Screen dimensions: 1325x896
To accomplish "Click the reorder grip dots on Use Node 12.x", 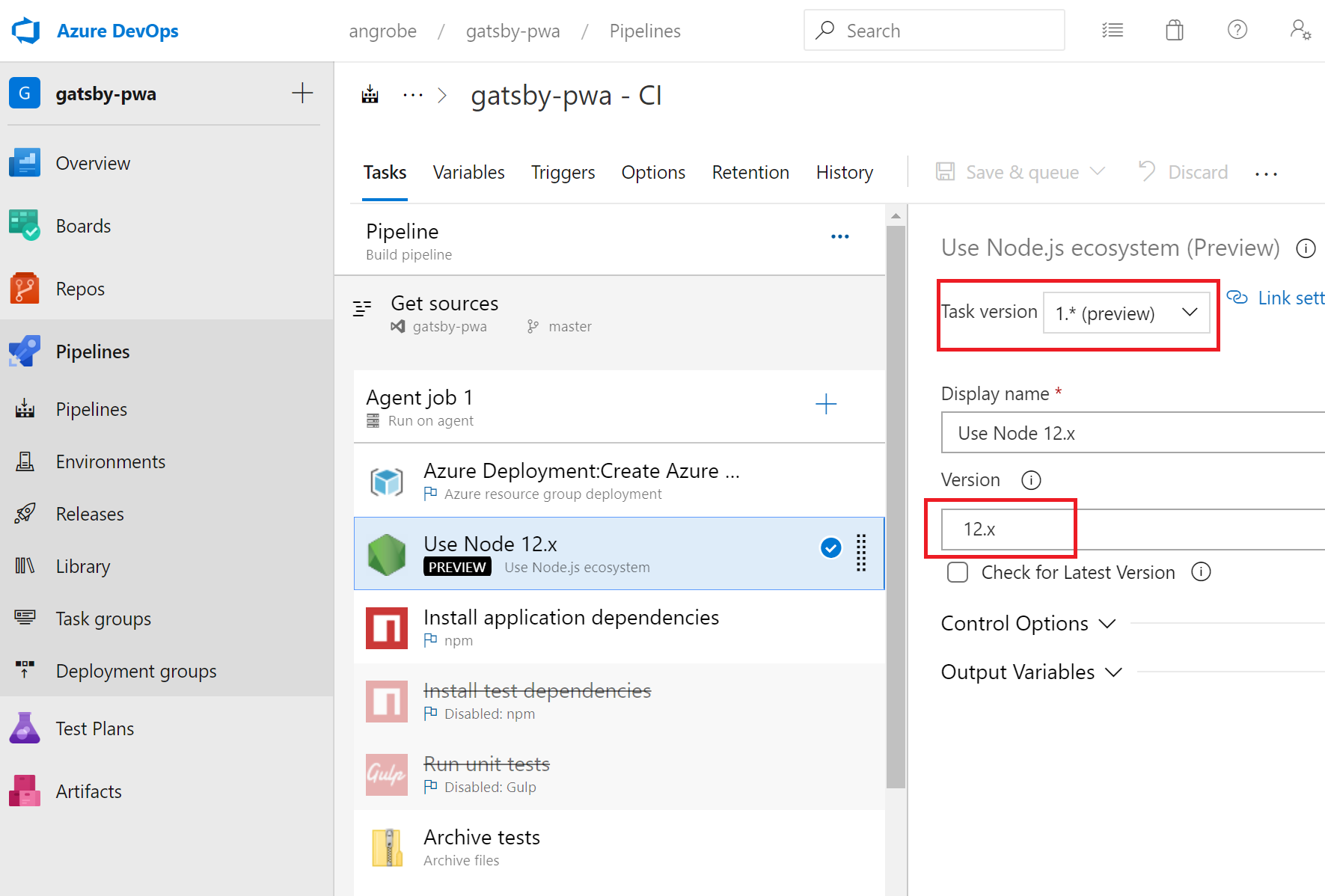I will pyautogui.click(x=862, y=553).
